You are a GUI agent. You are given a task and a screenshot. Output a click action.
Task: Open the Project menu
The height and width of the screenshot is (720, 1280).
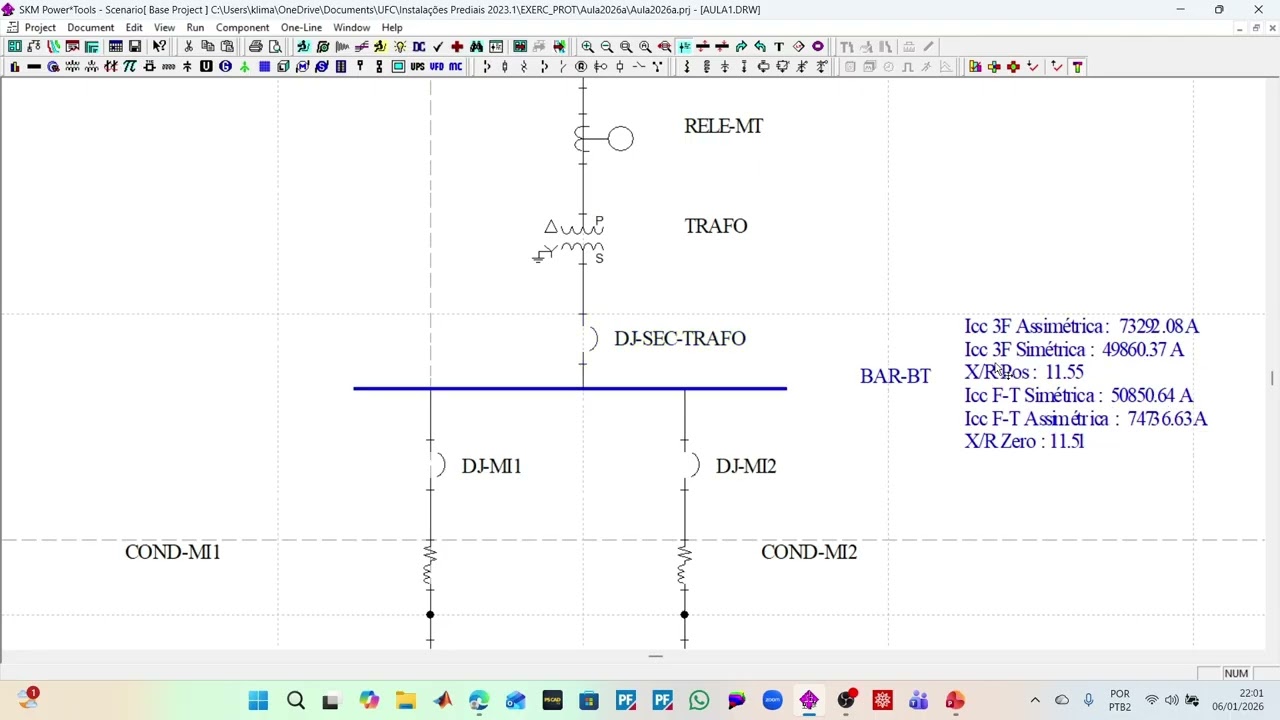tap(40, 27)
